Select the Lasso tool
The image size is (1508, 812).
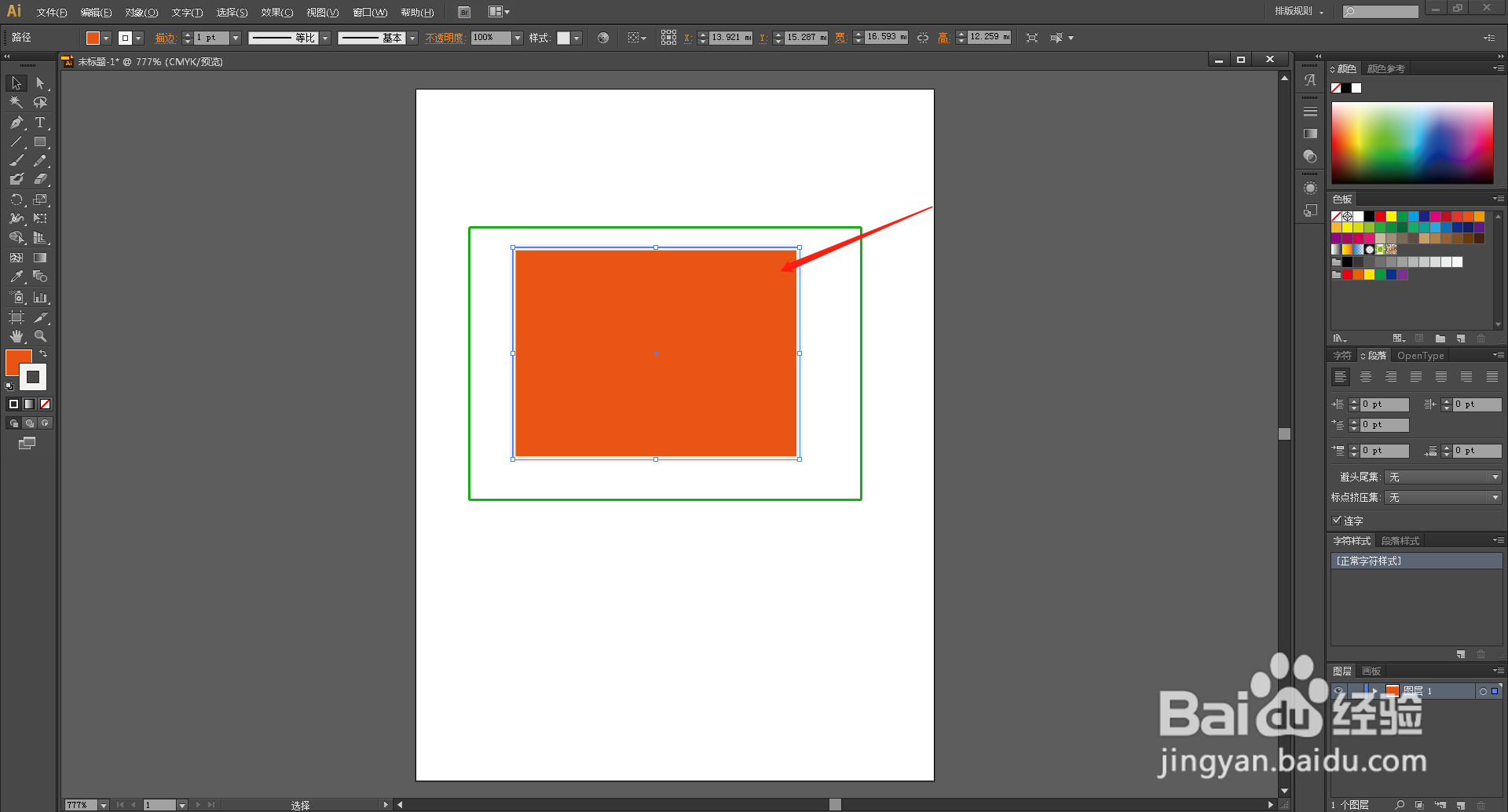[x=40, y=103]
